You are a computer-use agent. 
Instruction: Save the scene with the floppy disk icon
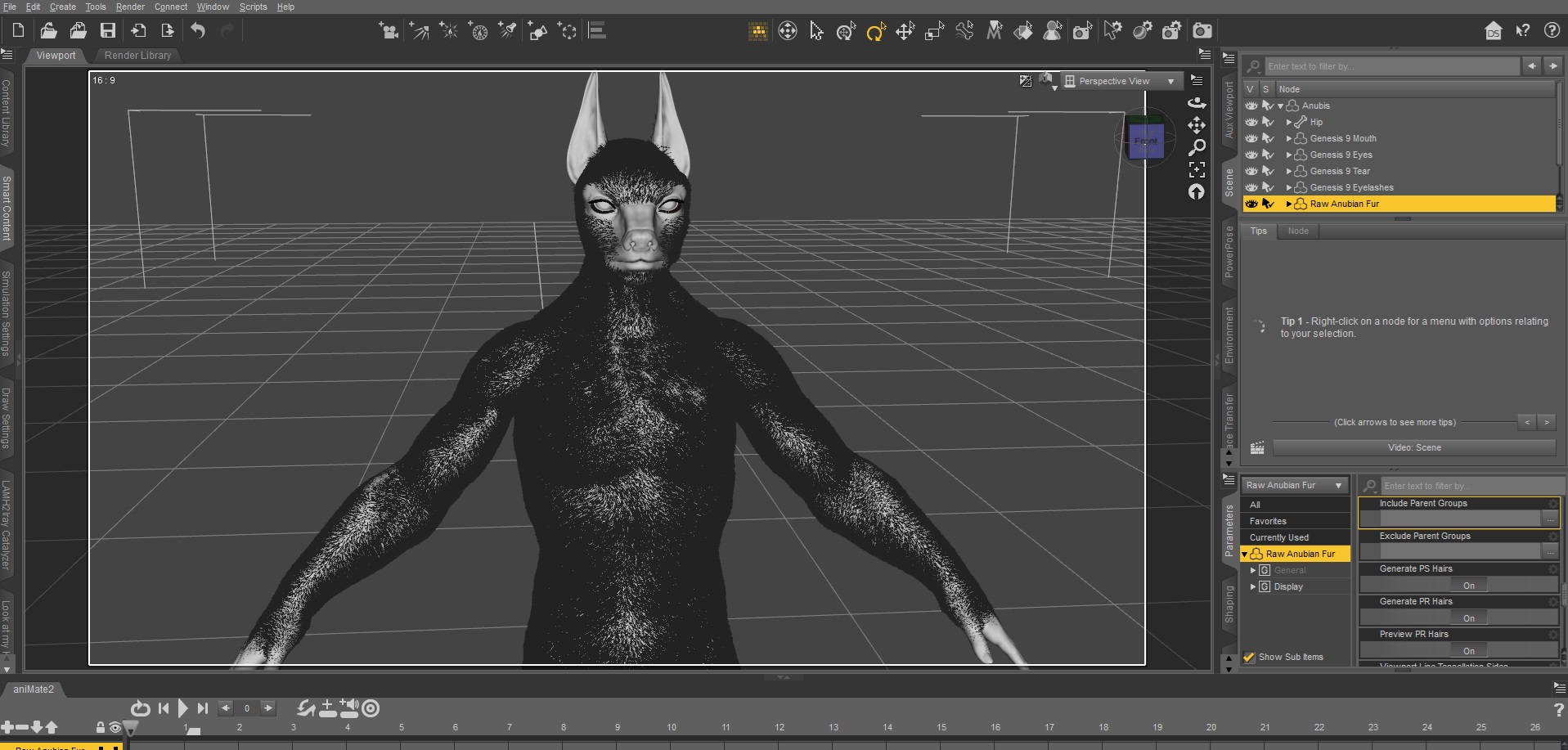(x=107, y=31)
